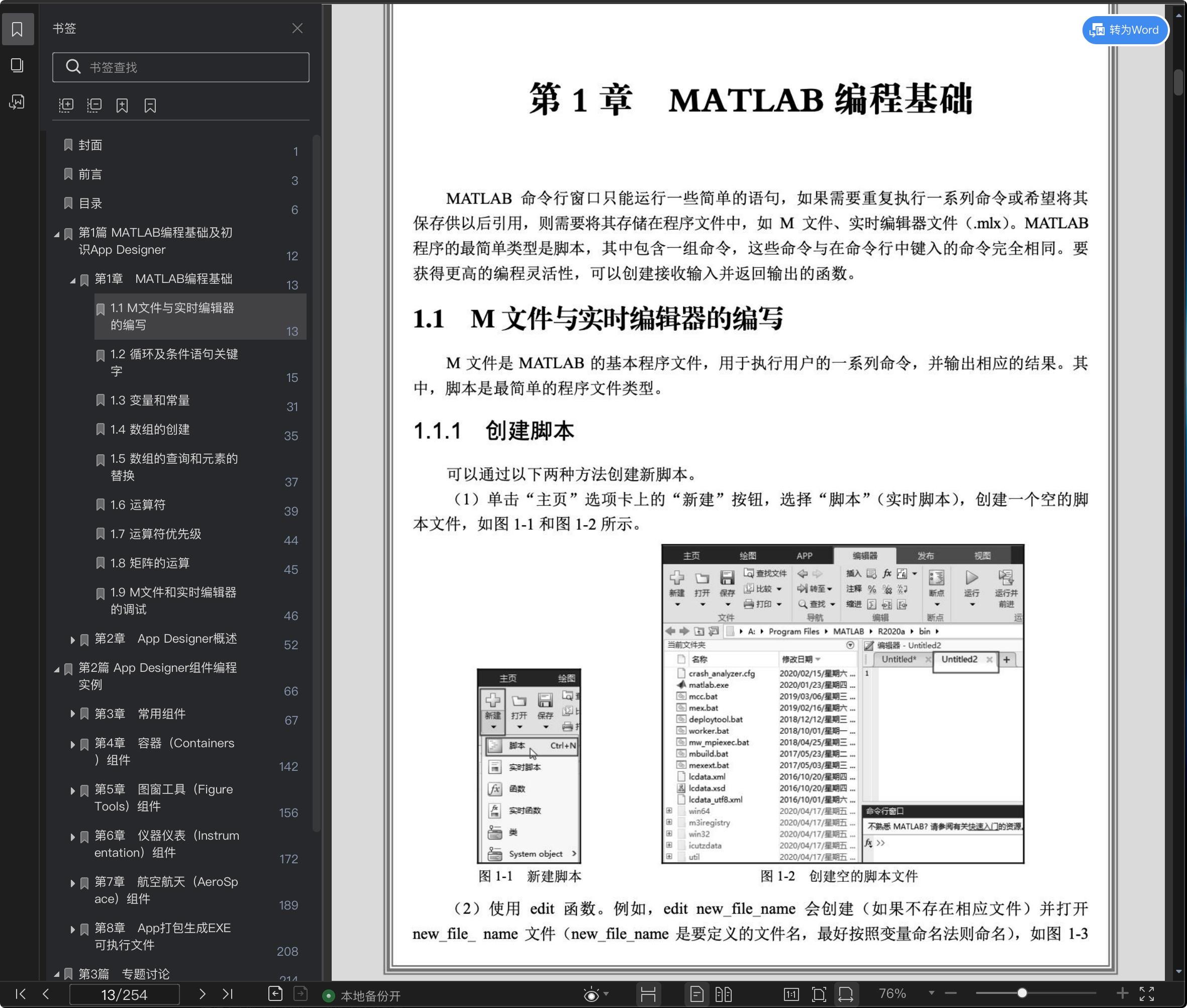Expand 第5章 图窗工具（Figure Tools）组件
The image size is (1187, 1008).
[72, 791]
